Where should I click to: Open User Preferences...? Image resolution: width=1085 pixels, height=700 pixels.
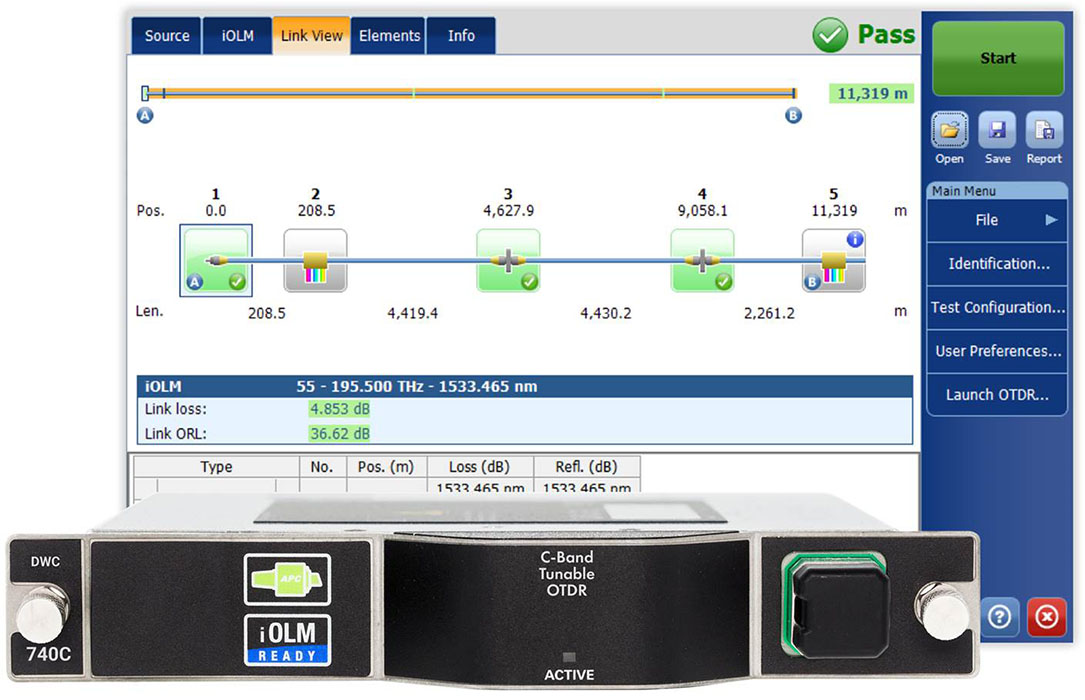tap(996, 351)
